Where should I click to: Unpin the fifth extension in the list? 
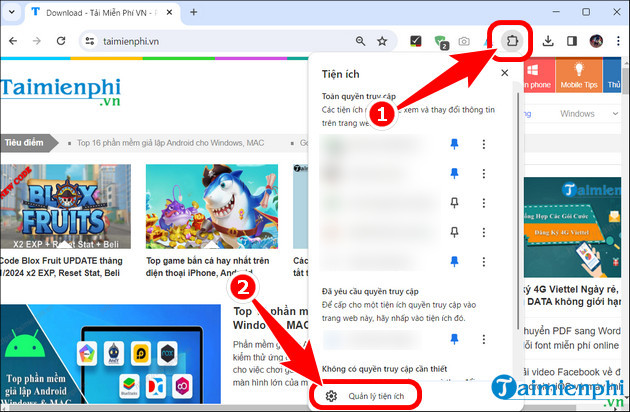(x=454, y=262)
